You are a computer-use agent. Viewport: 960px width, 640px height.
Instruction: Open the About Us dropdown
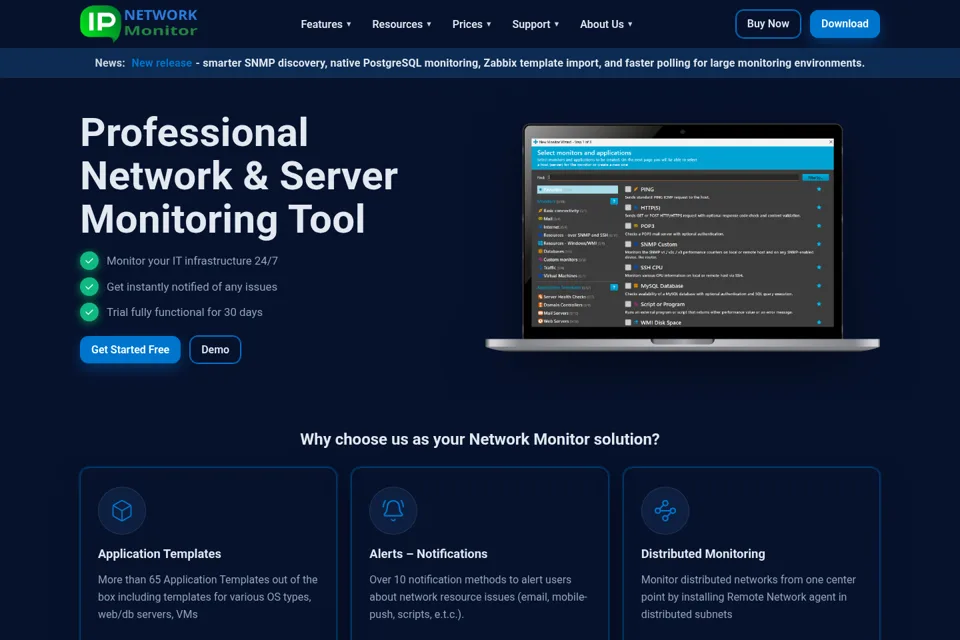[606, 24]
